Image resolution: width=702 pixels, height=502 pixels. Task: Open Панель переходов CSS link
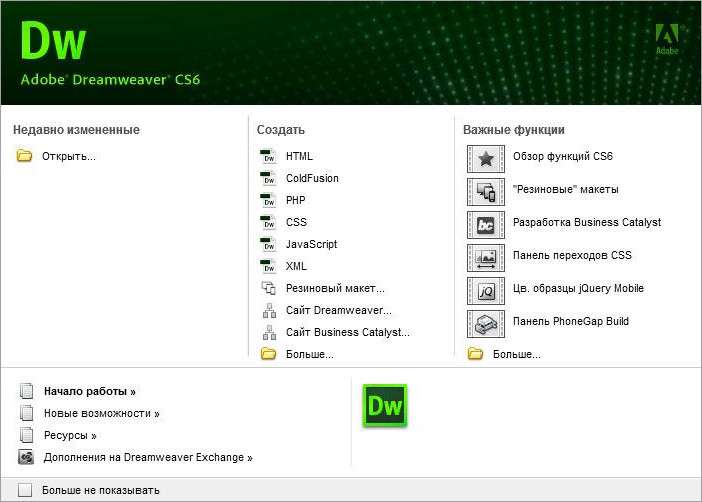coord(572,255)
